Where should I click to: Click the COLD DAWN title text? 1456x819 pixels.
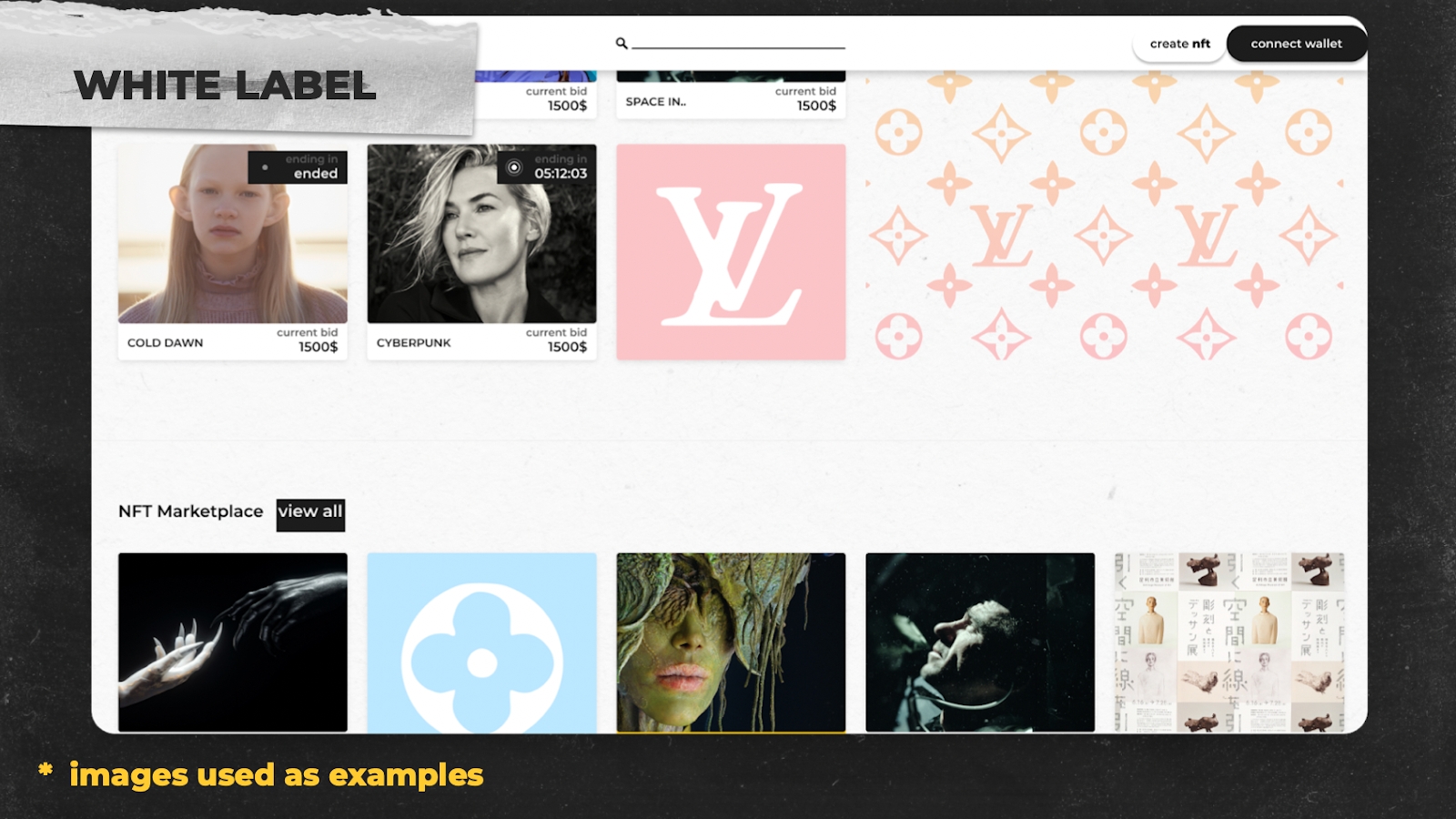point(166,343)
